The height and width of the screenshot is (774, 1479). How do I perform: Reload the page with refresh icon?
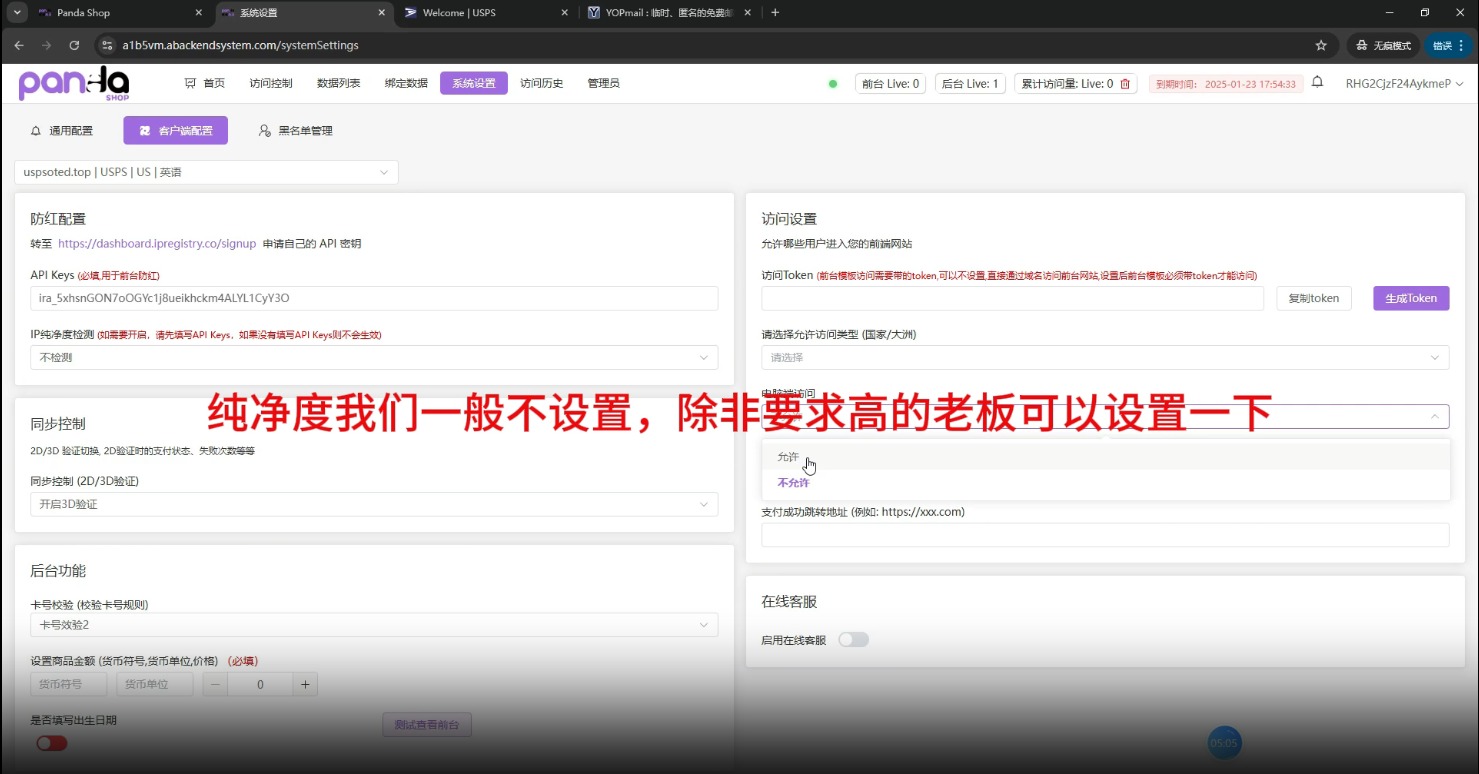74,45
